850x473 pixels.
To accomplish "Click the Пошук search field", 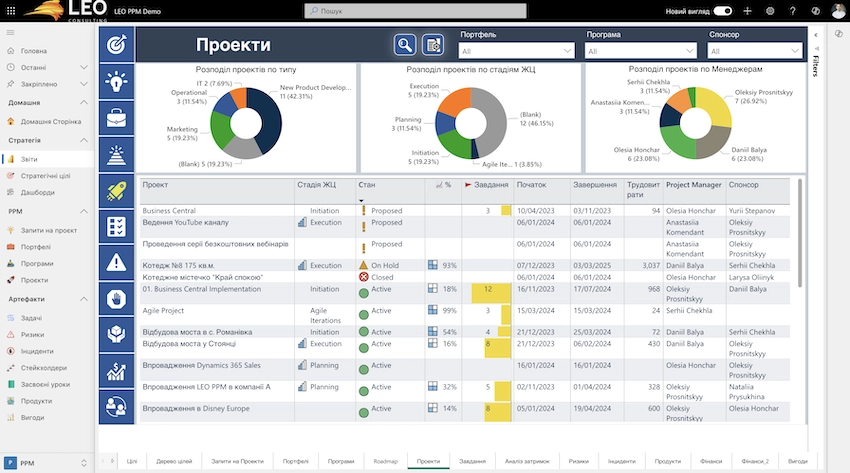I will (424, 11).
